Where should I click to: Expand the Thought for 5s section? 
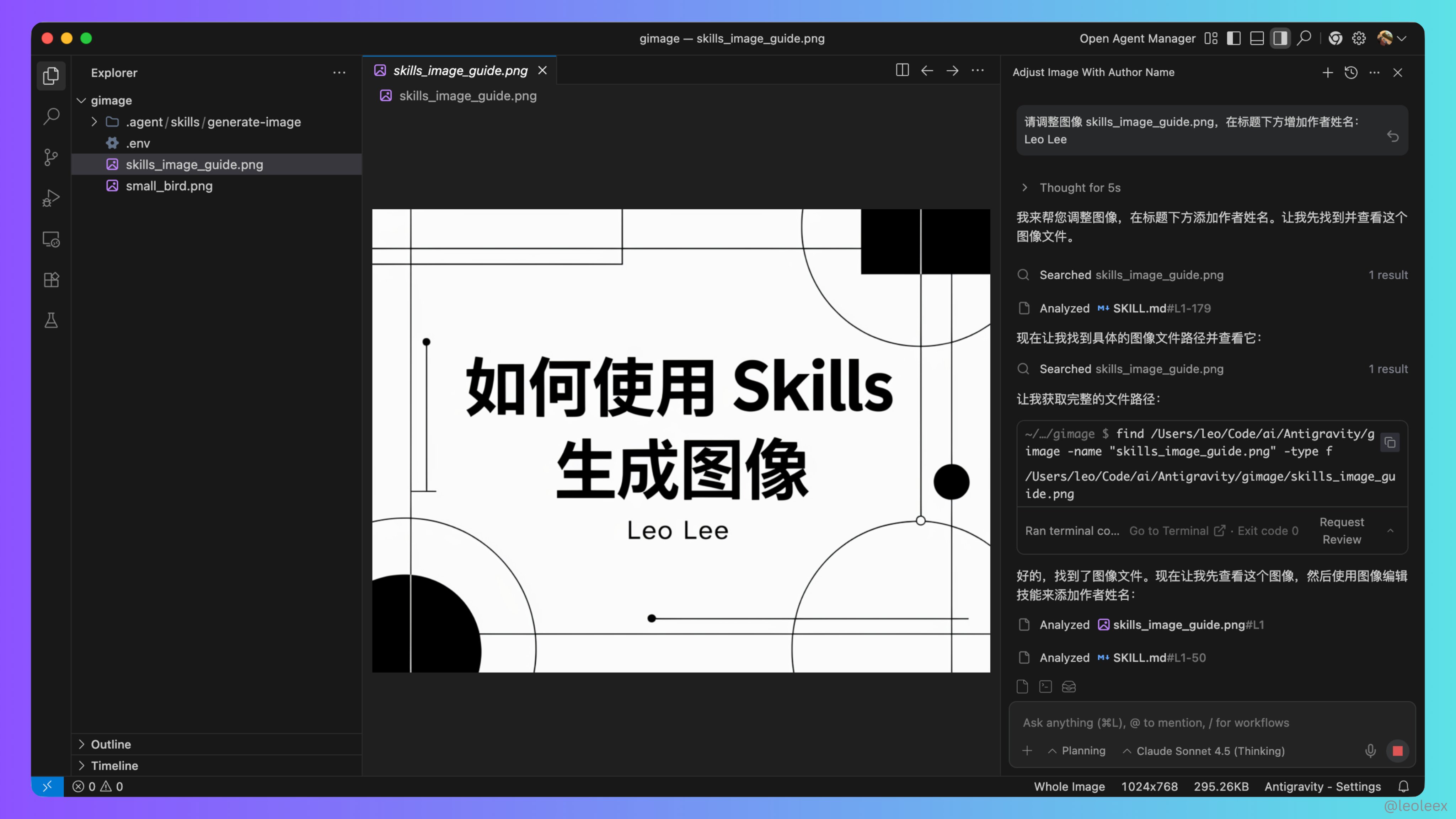point(1024,187)
